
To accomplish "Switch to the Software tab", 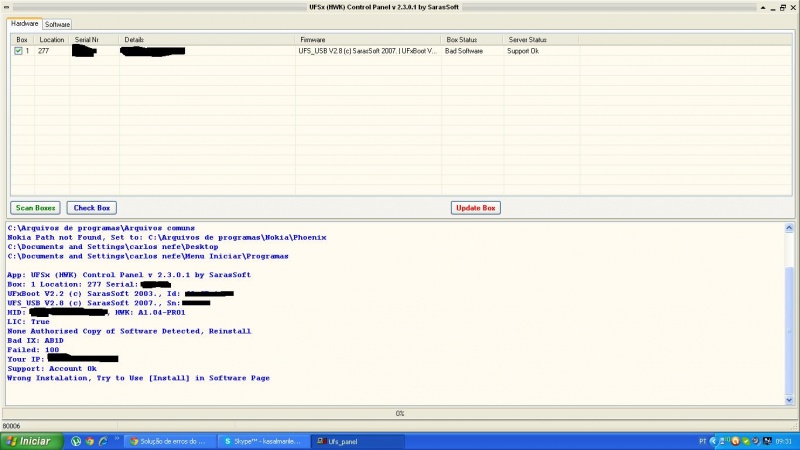I will (x=57, y=24).
